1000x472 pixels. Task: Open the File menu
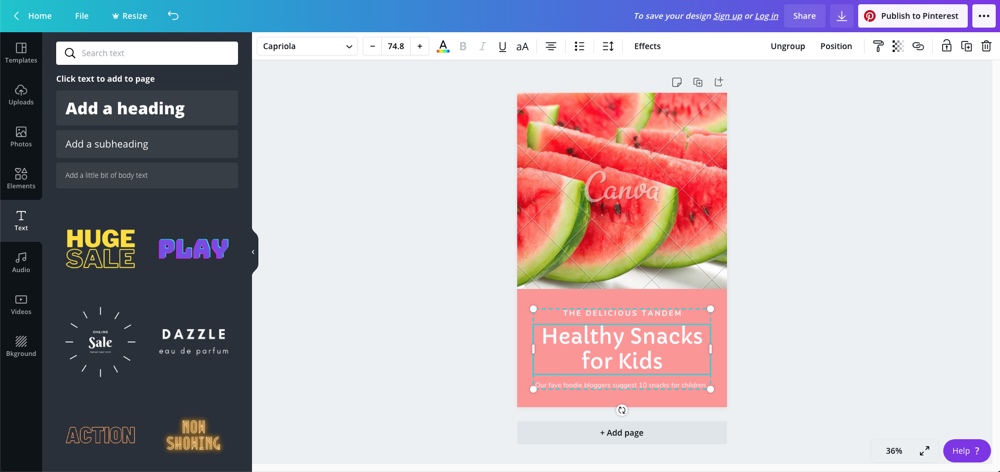click(x=82, y=16)
